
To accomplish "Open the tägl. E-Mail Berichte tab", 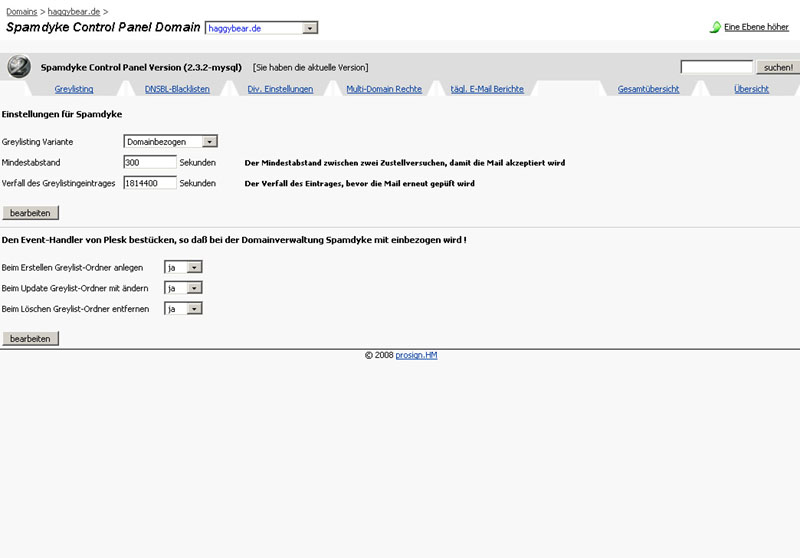I will click(x=487, y=89).
